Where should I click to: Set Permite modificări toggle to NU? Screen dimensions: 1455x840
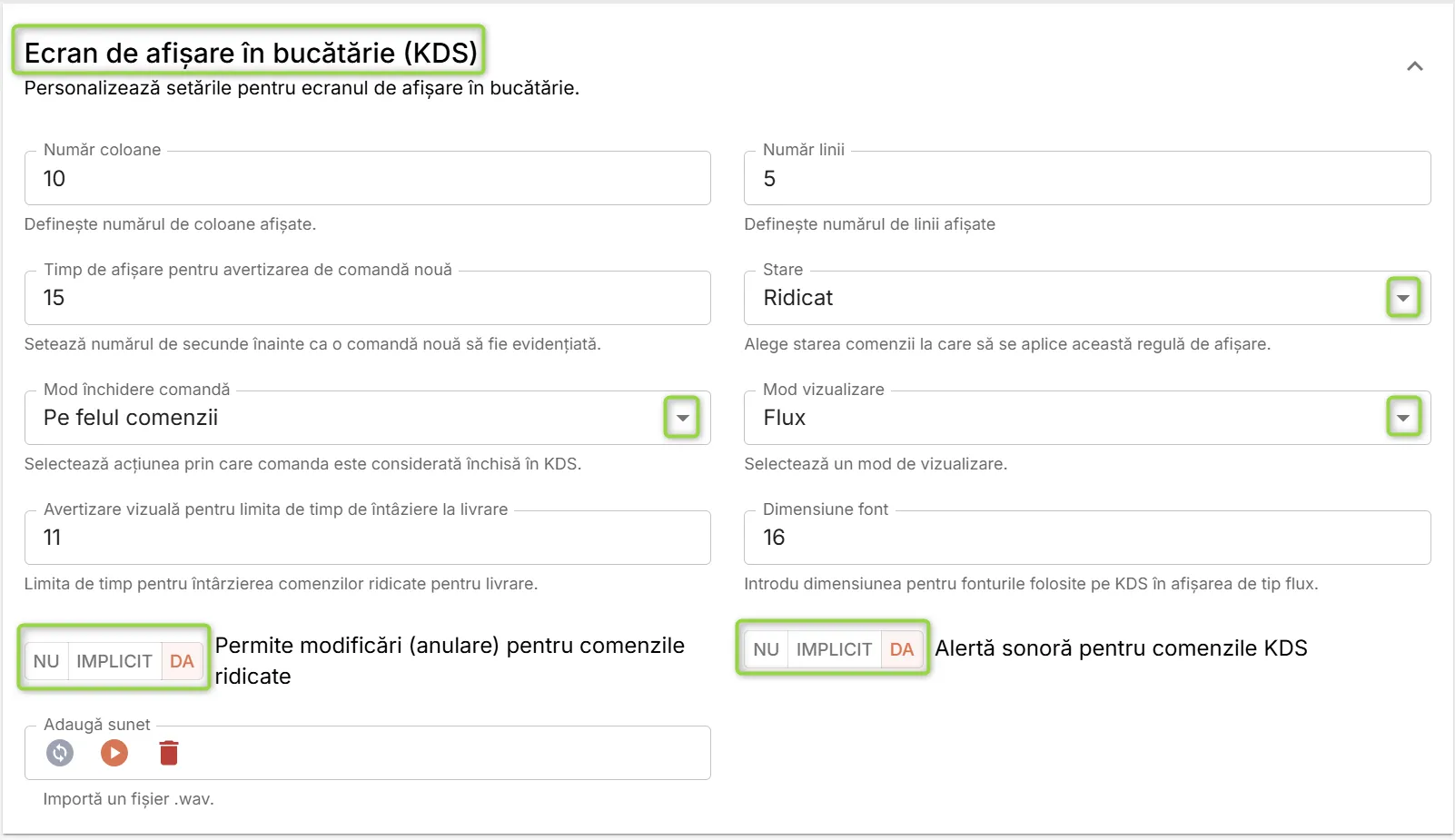coord(46,661)
